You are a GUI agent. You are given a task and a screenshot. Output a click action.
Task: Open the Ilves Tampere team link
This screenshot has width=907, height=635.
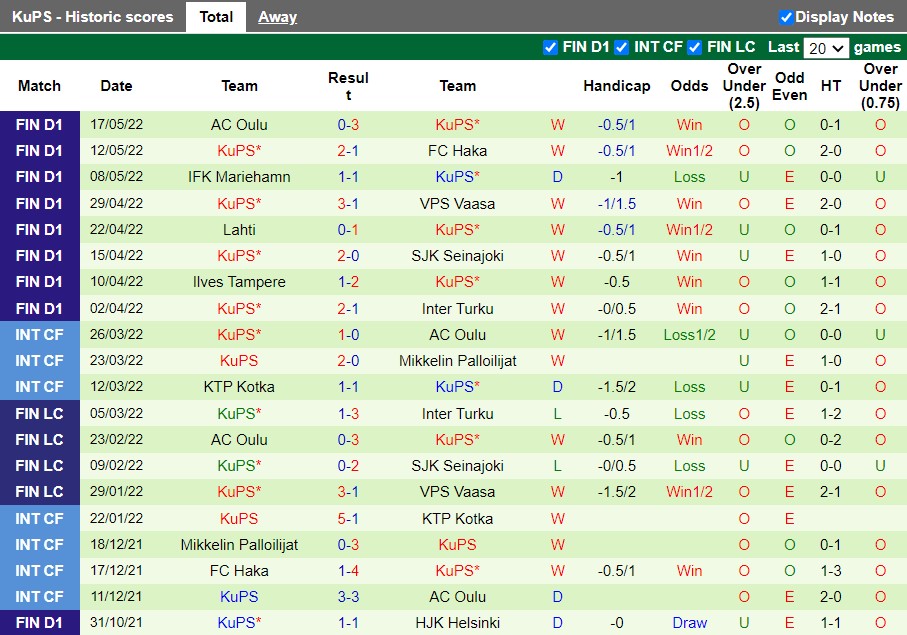point(239,282)
